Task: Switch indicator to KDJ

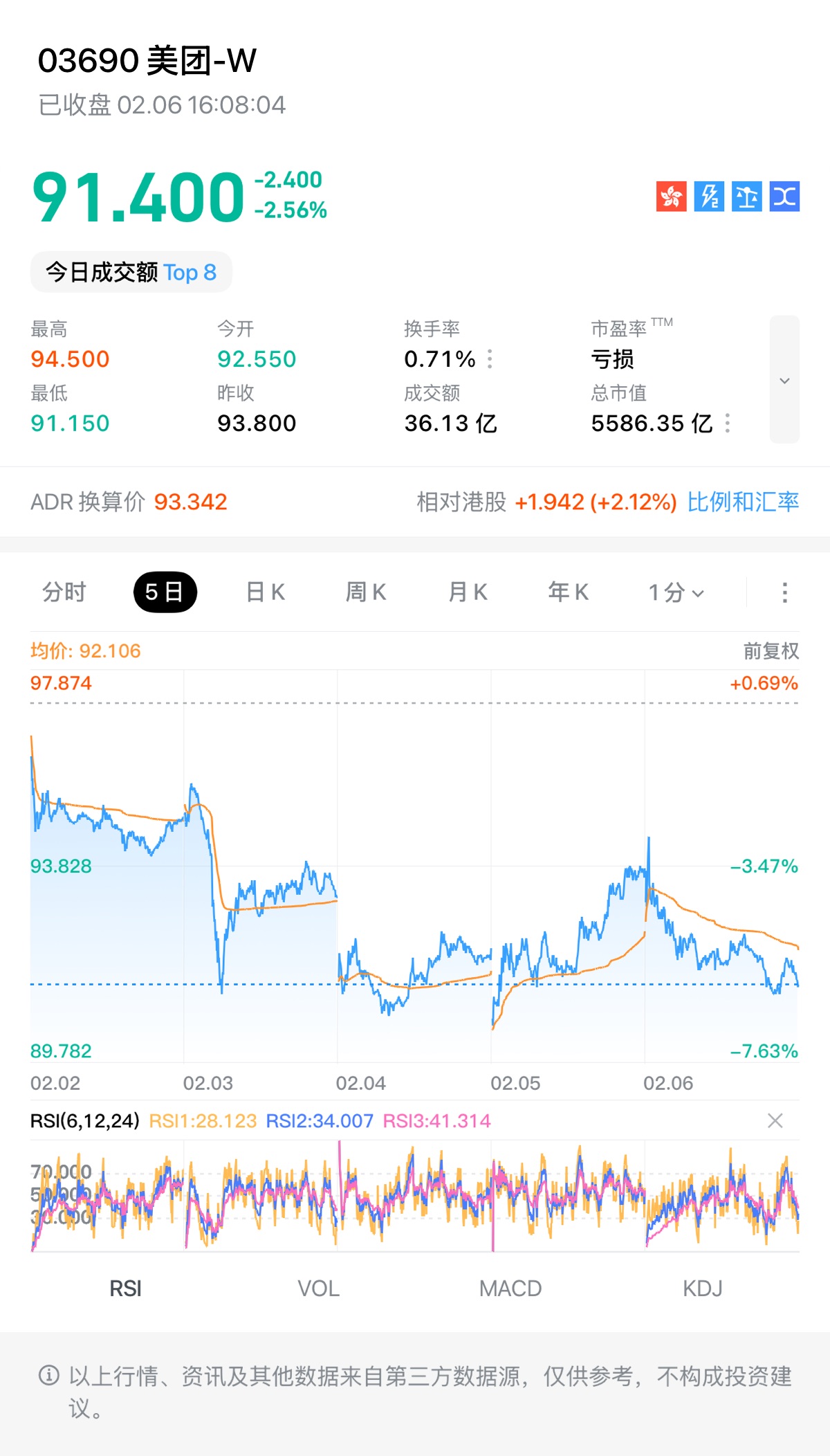Action: pyautogui.click(x=703, y=1289)
